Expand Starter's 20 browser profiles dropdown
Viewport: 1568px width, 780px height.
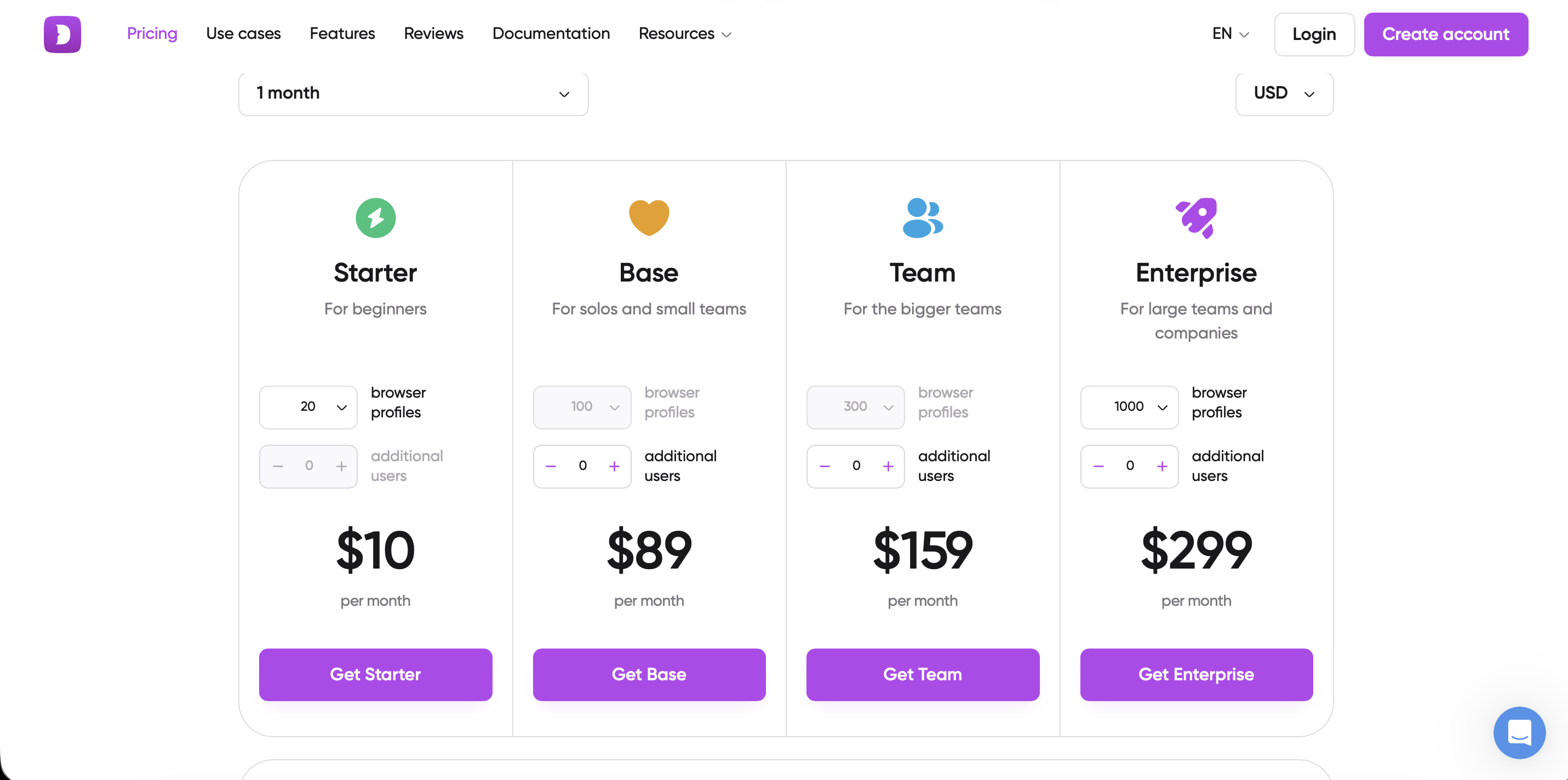[x=308, y=406]
